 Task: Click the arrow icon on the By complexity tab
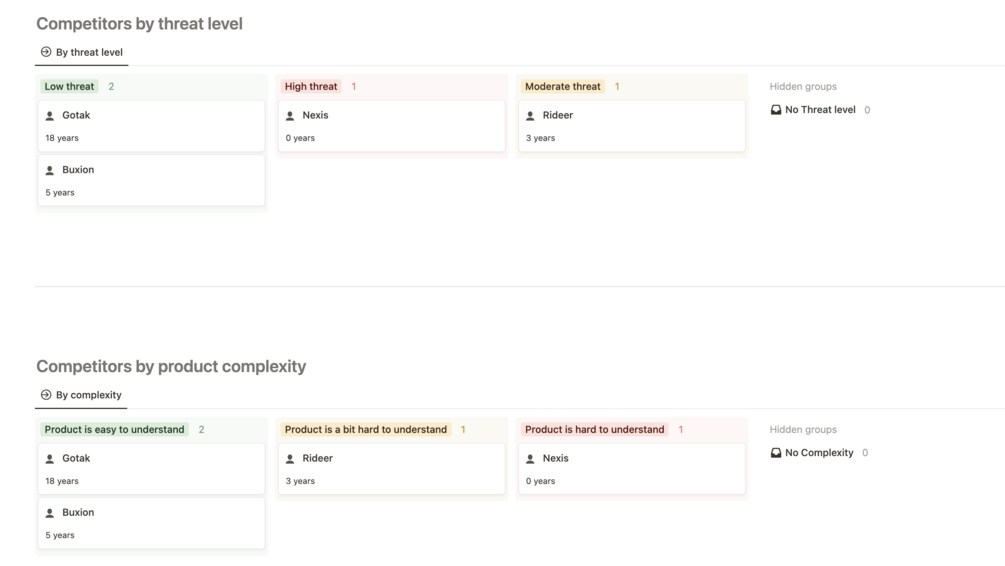click(46, 395)
